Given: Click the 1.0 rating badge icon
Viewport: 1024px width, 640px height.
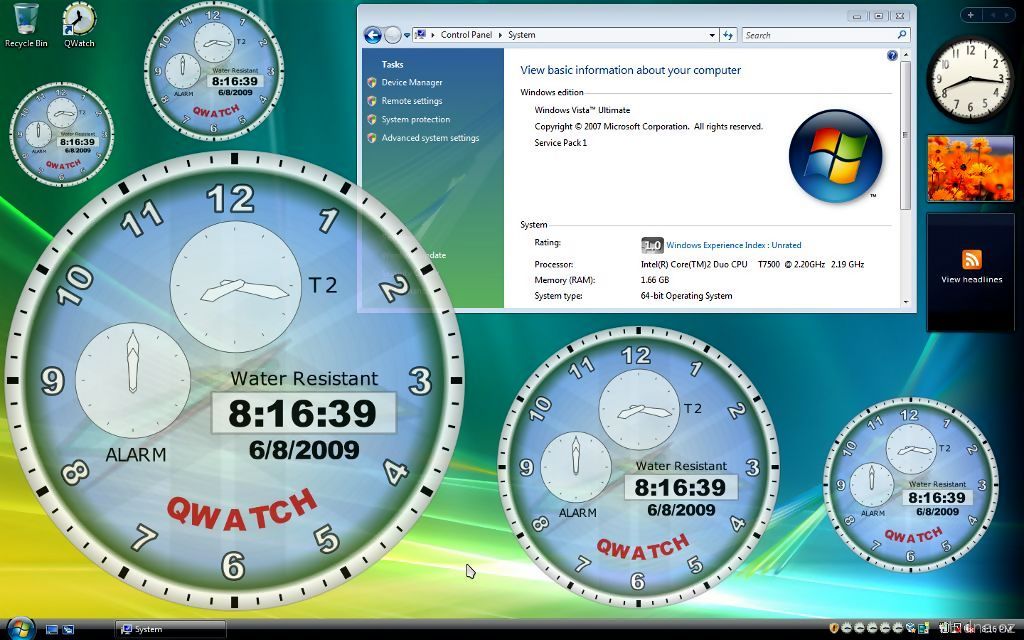Looking at the screenshot, I should pyautogui.click(x=652, y=245).
